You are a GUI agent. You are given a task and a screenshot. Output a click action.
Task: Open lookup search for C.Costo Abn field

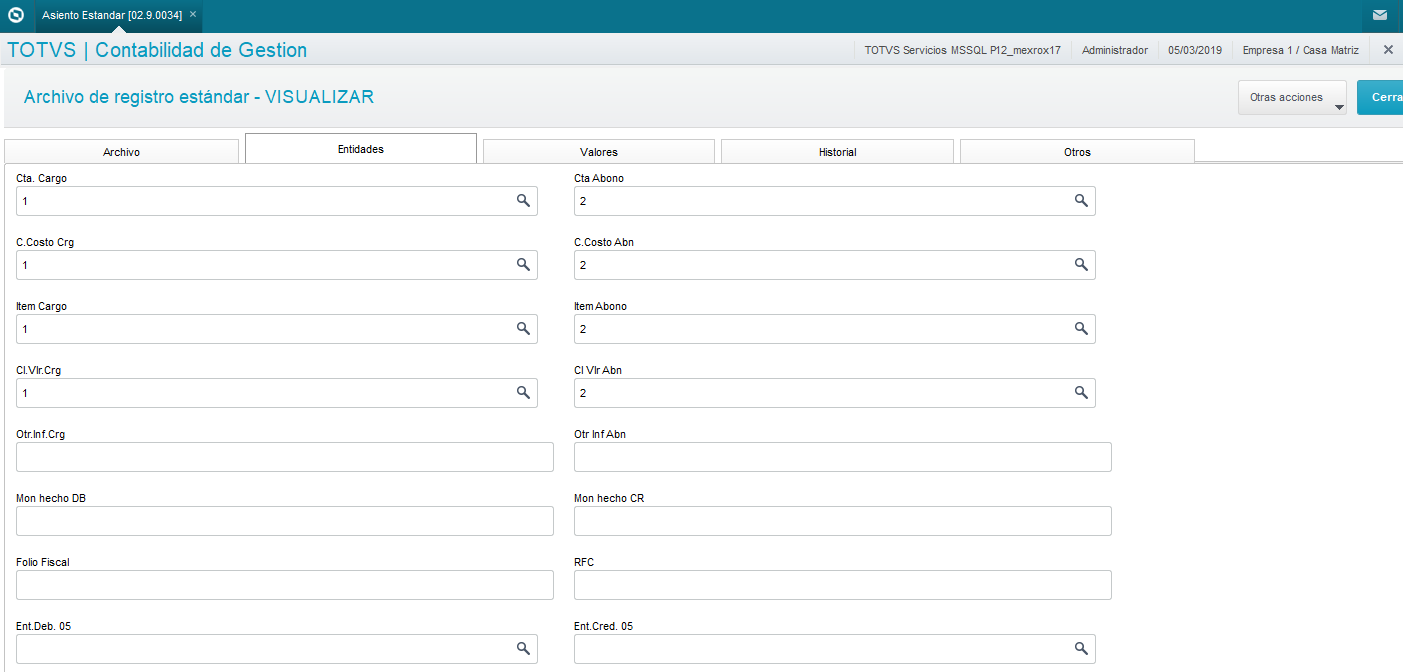pyautogui.click(x=1081, y=265)
